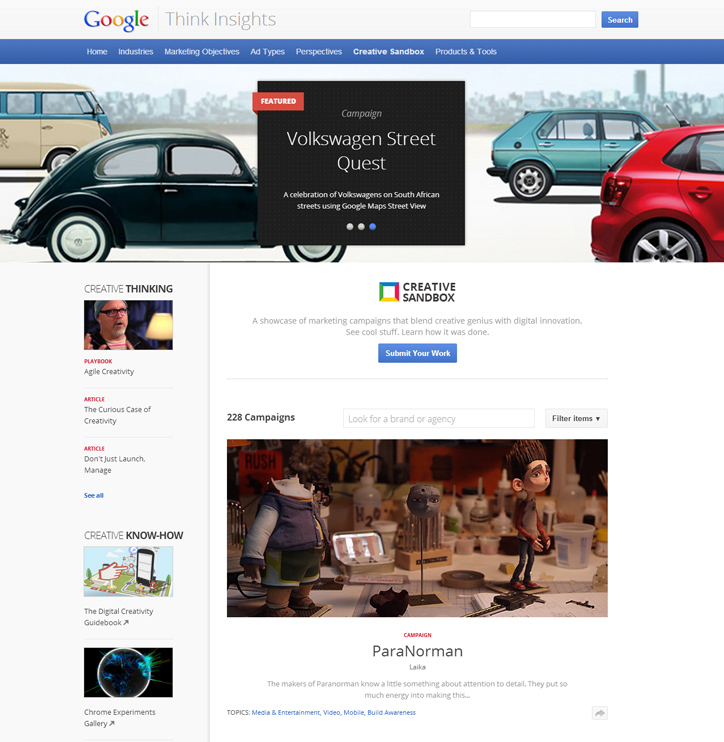
Task: Expand the Filter items dropdown
Action: (576, 418)
